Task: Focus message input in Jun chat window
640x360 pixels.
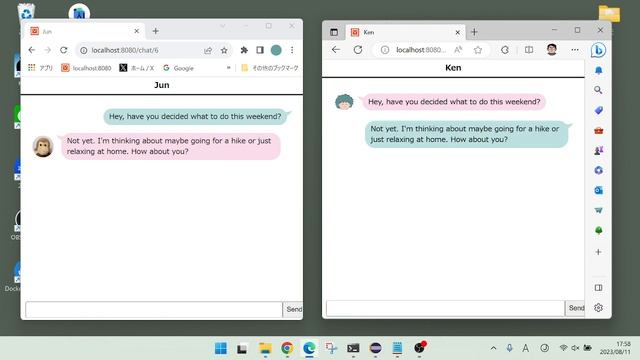Action: click(153, 309)
